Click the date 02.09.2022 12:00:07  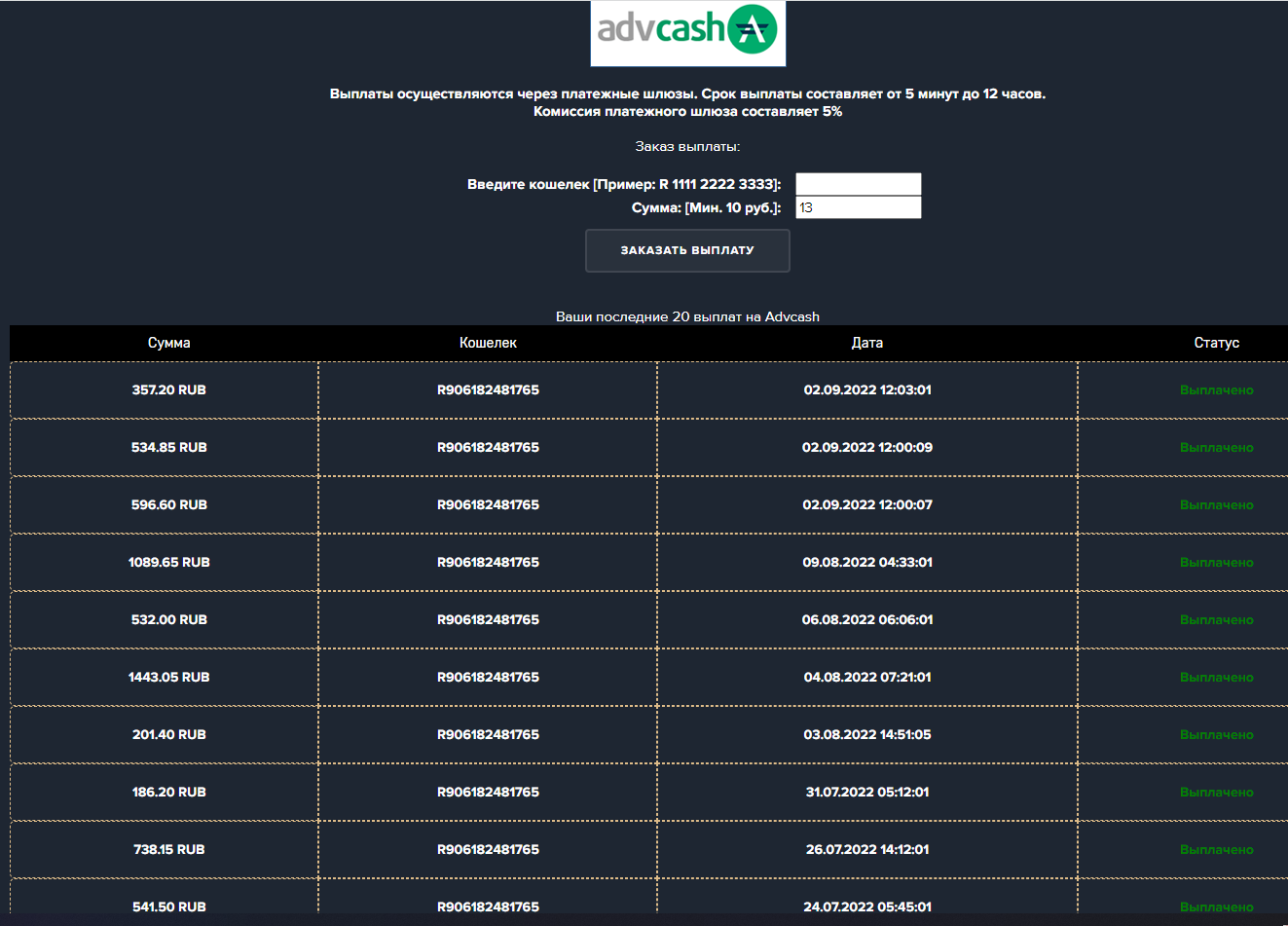[x=867, y=504]
